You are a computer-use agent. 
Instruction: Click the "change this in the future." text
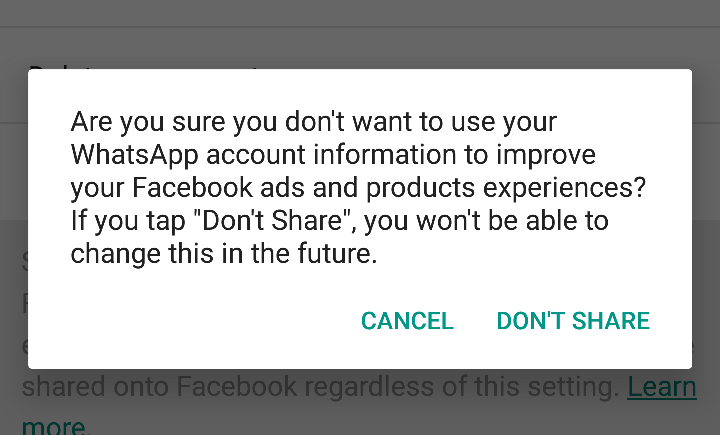click(224, 254)
